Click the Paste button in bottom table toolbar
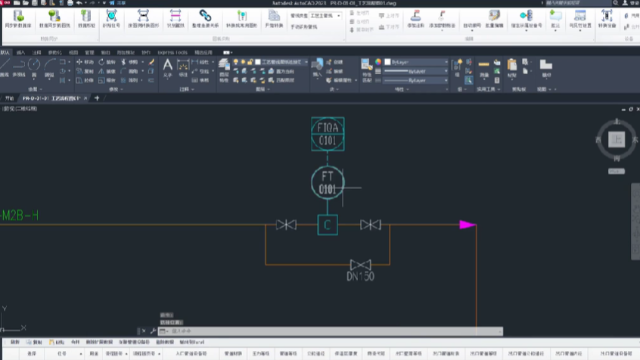Viewport: 640px width, 360px height. 57,342
